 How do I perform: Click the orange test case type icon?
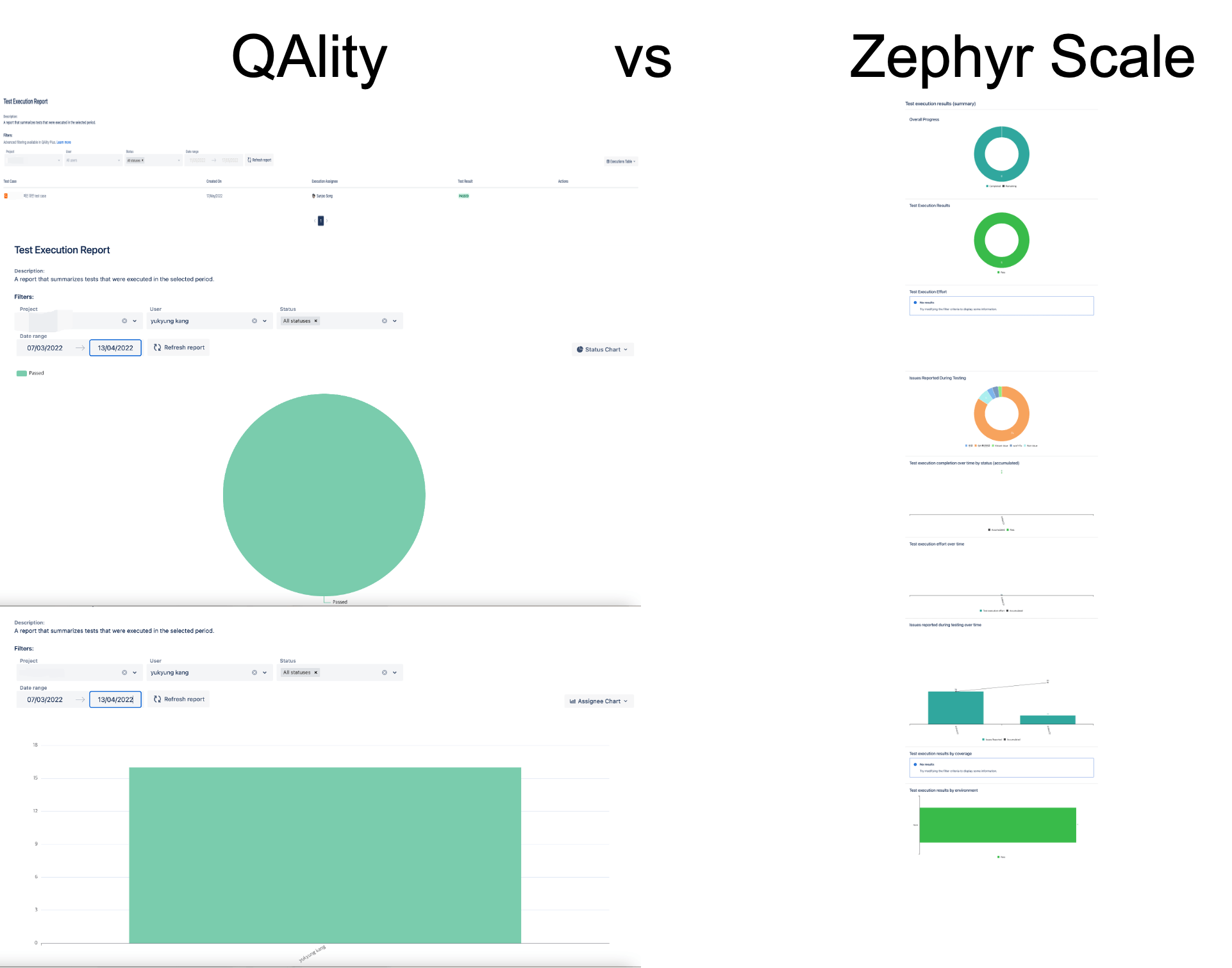coord(6,196)
